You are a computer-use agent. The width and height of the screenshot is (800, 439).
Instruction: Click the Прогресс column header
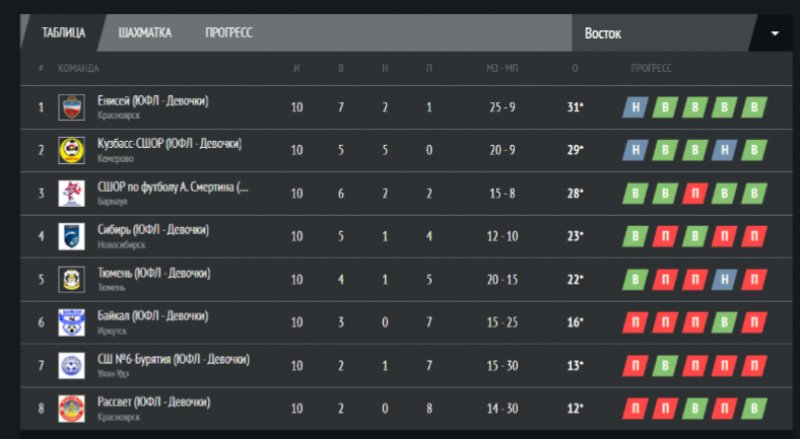(651, 68)
